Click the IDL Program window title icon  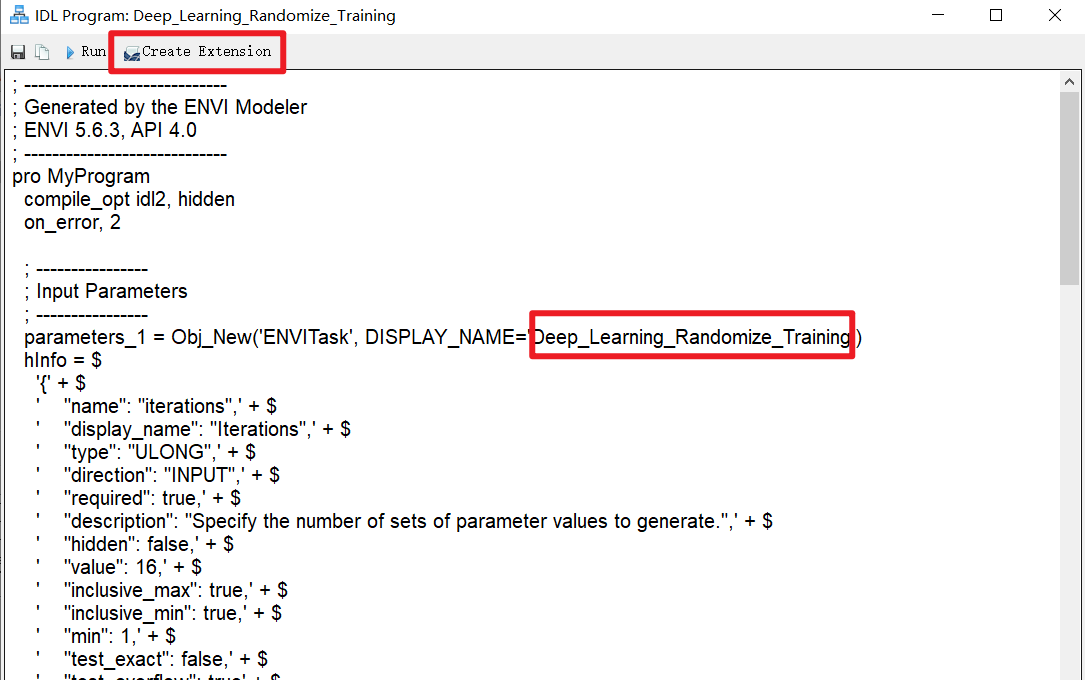tap(19, 15)
